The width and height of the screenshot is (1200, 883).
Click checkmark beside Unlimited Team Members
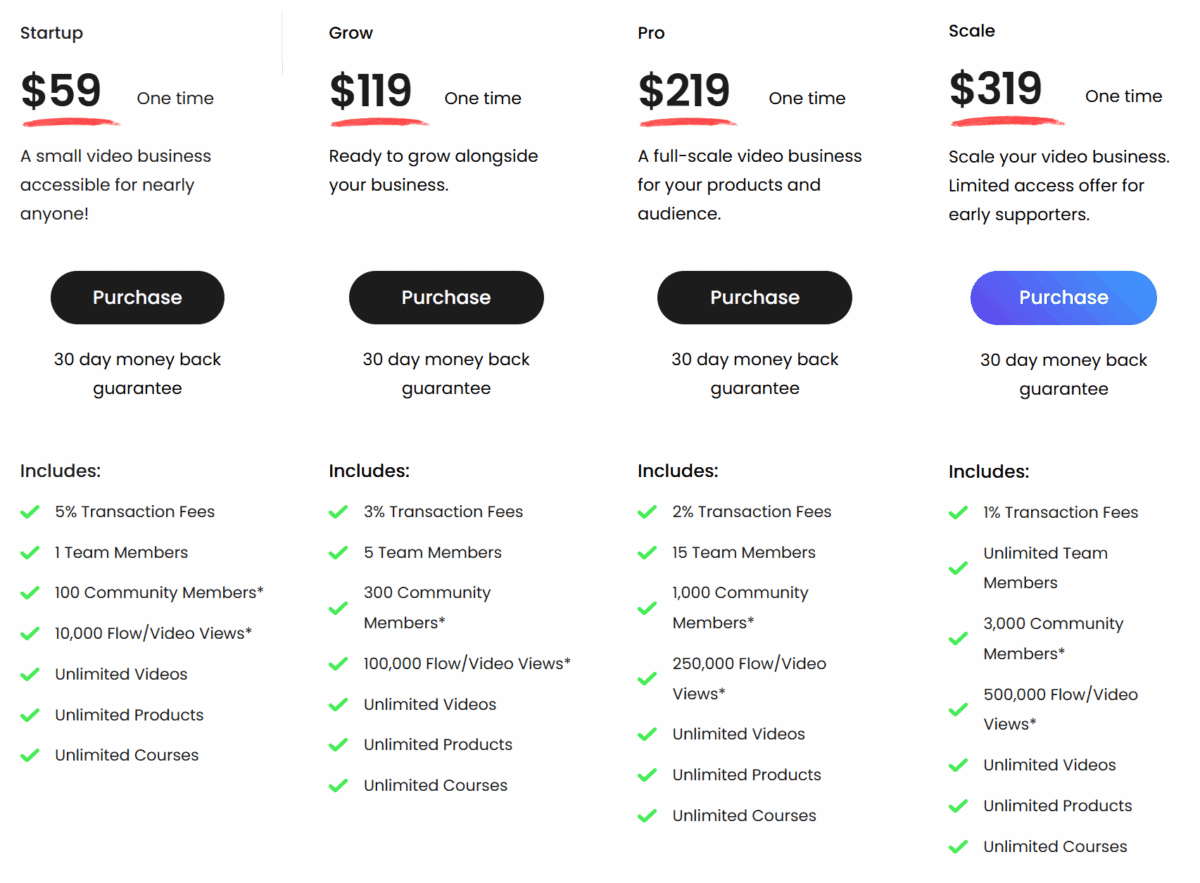(x=958, y=568)
